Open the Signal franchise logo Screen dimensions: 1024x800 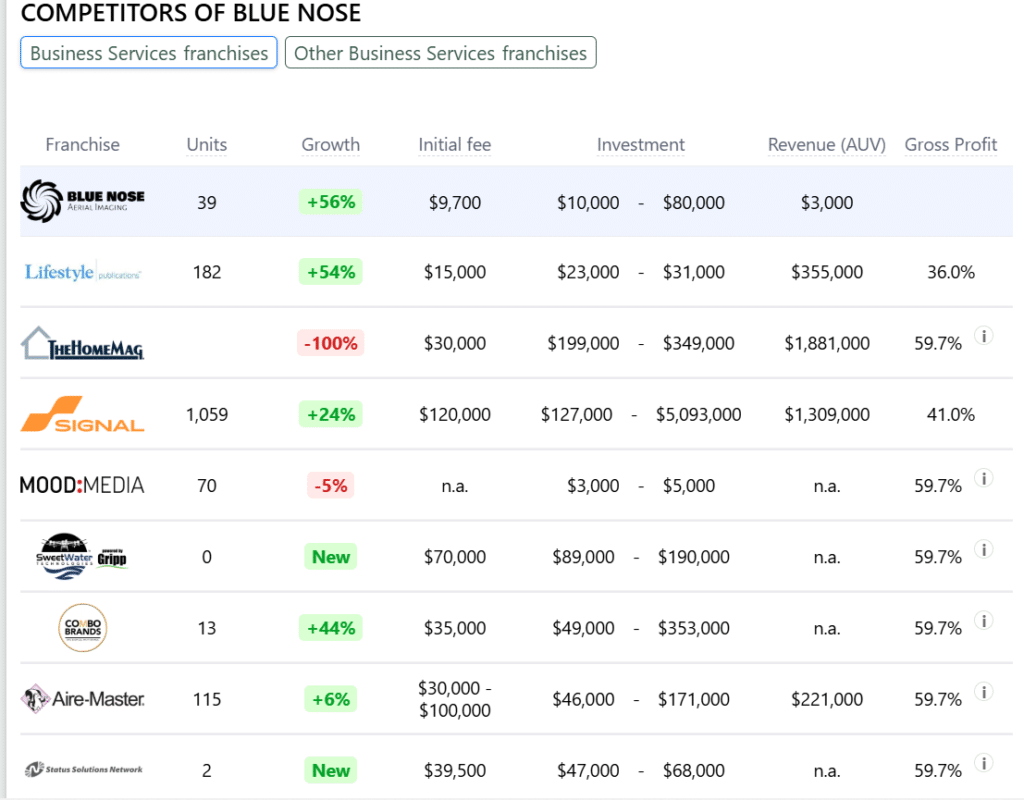pos(83,414)
